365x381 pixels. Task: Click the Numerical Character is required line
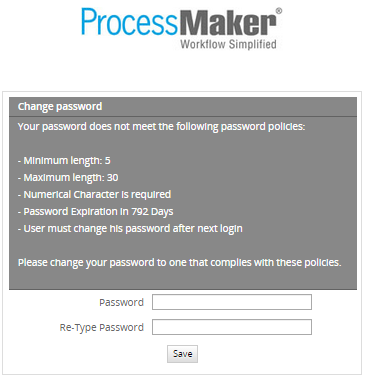tap(94, 194)
